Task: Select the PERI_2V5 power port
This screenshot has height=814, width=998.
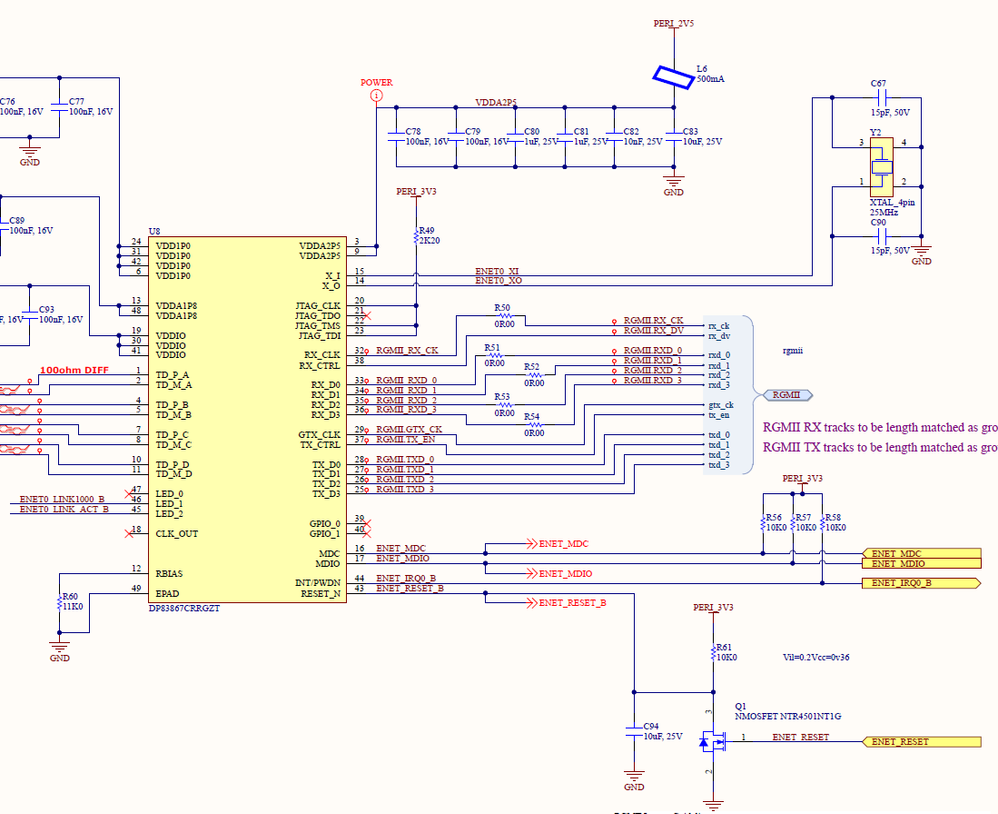Action: (672, 22)
